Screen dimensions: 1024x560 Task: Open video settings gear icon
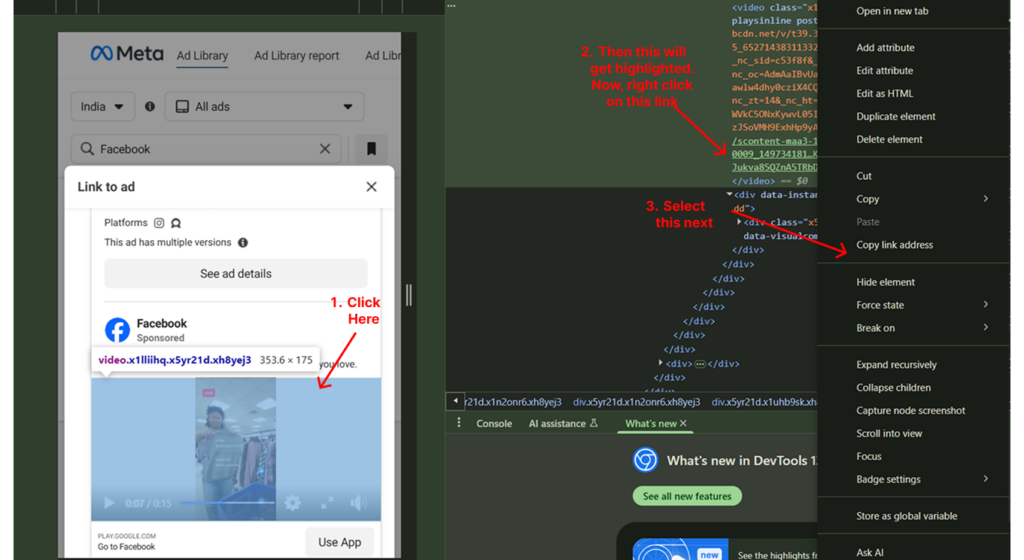(293, 503)
